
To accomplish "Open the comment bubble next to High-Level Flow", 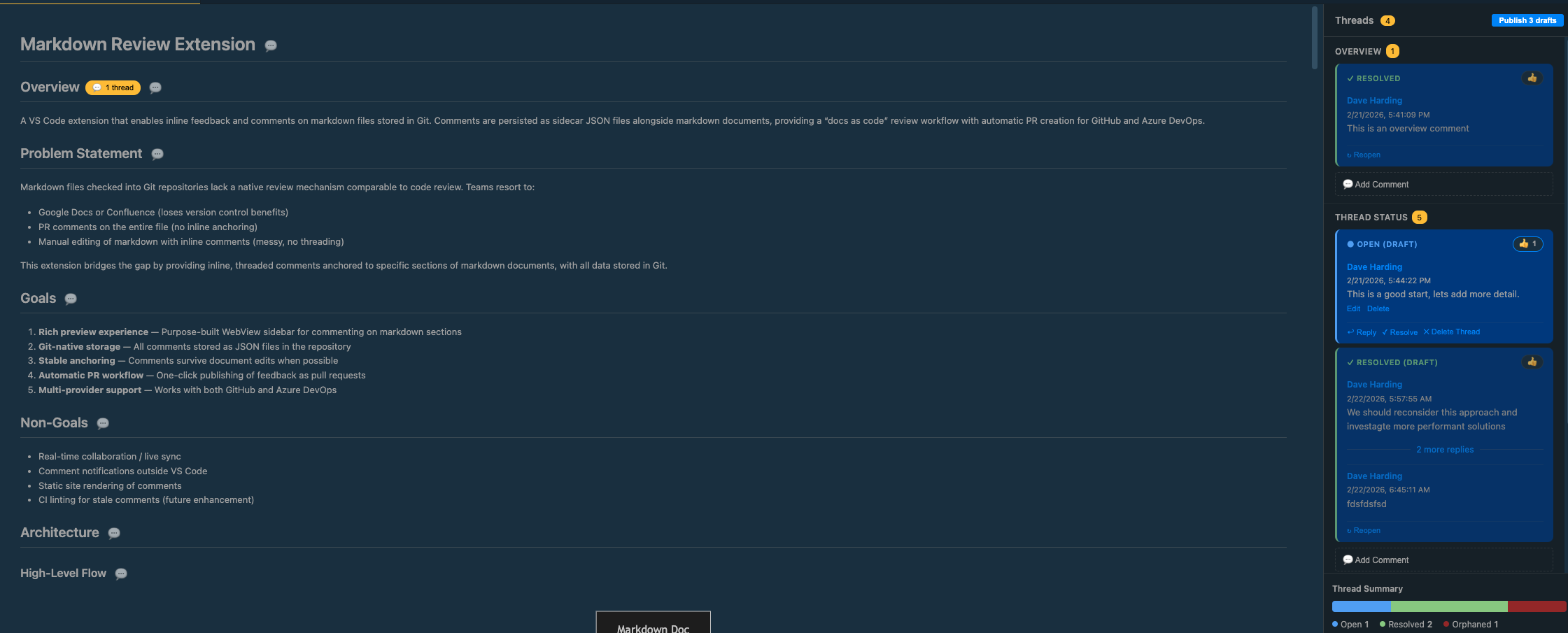I will [x=120, y=574].
